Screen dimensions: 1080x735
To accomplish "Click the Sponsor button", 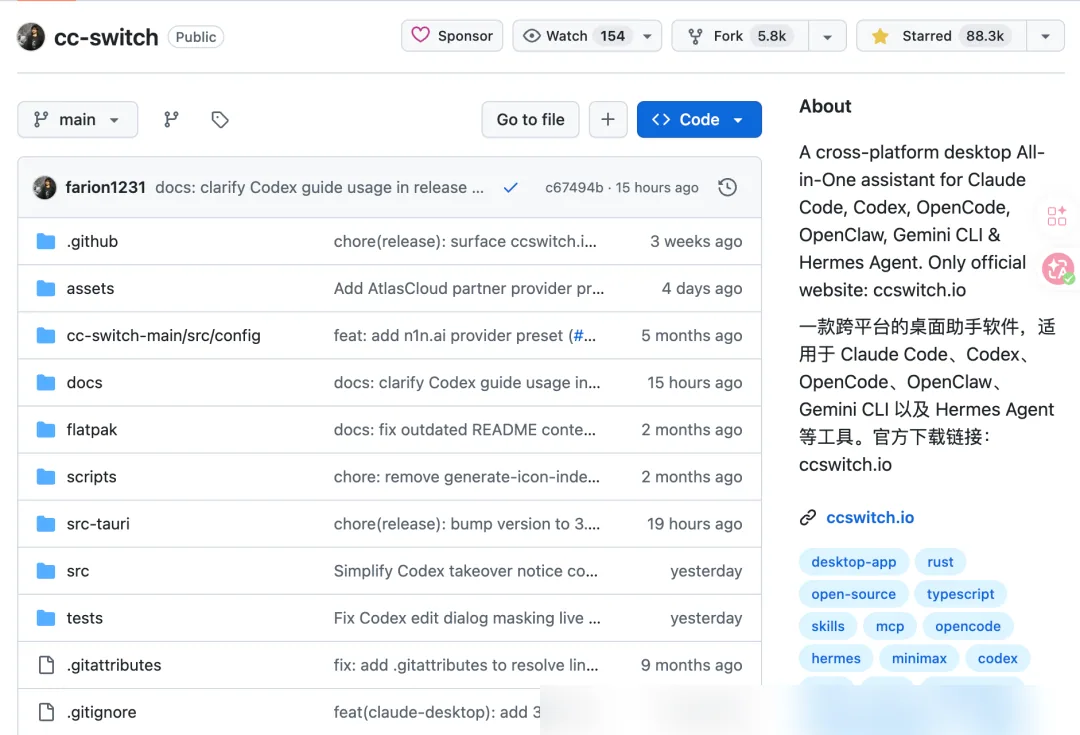I will (x=452, y=36).
